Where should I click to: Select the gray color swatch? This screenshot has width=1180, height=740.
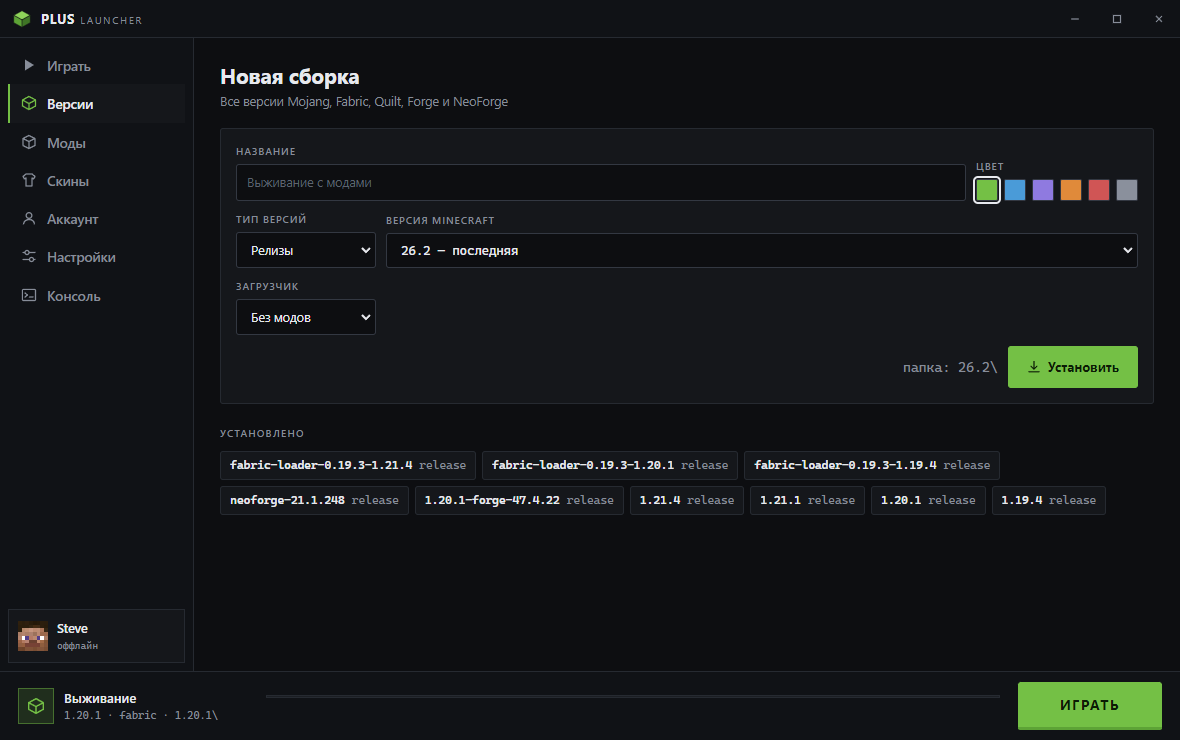pos(1127,190)
